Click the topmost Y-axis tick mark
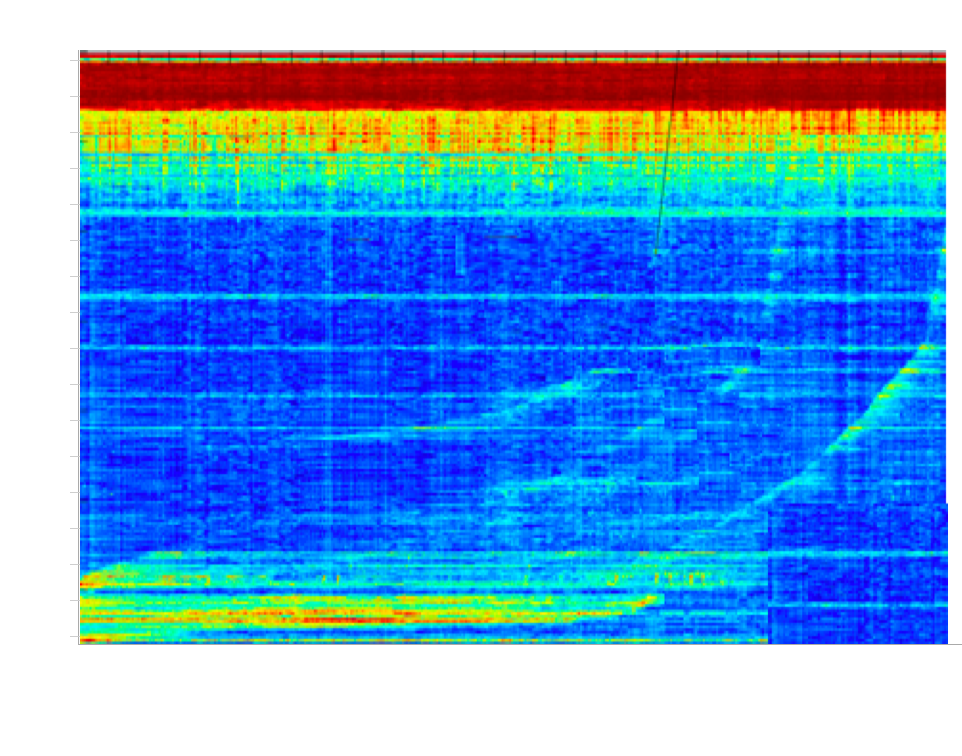Screen dimensions: 962x756 tap(74, 61)
